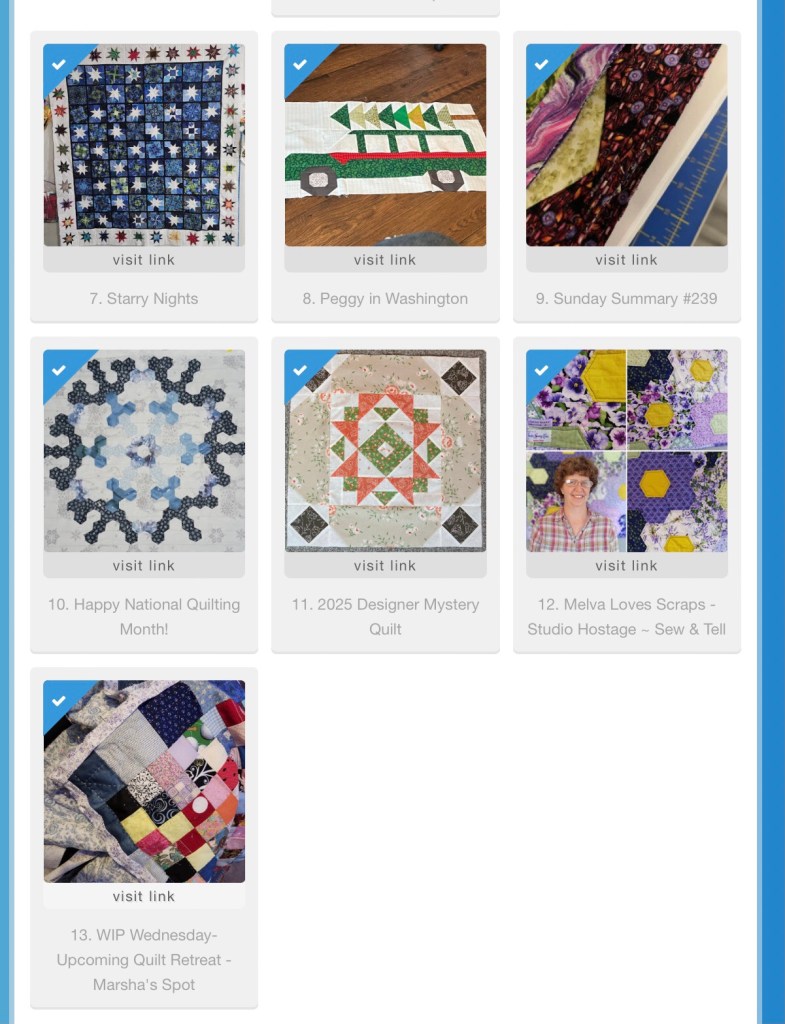Click checkmark badge on snowflake hexagon quilt thumbnail
The height and width of the screenshot is (1024, 785).
coord(59,370)
